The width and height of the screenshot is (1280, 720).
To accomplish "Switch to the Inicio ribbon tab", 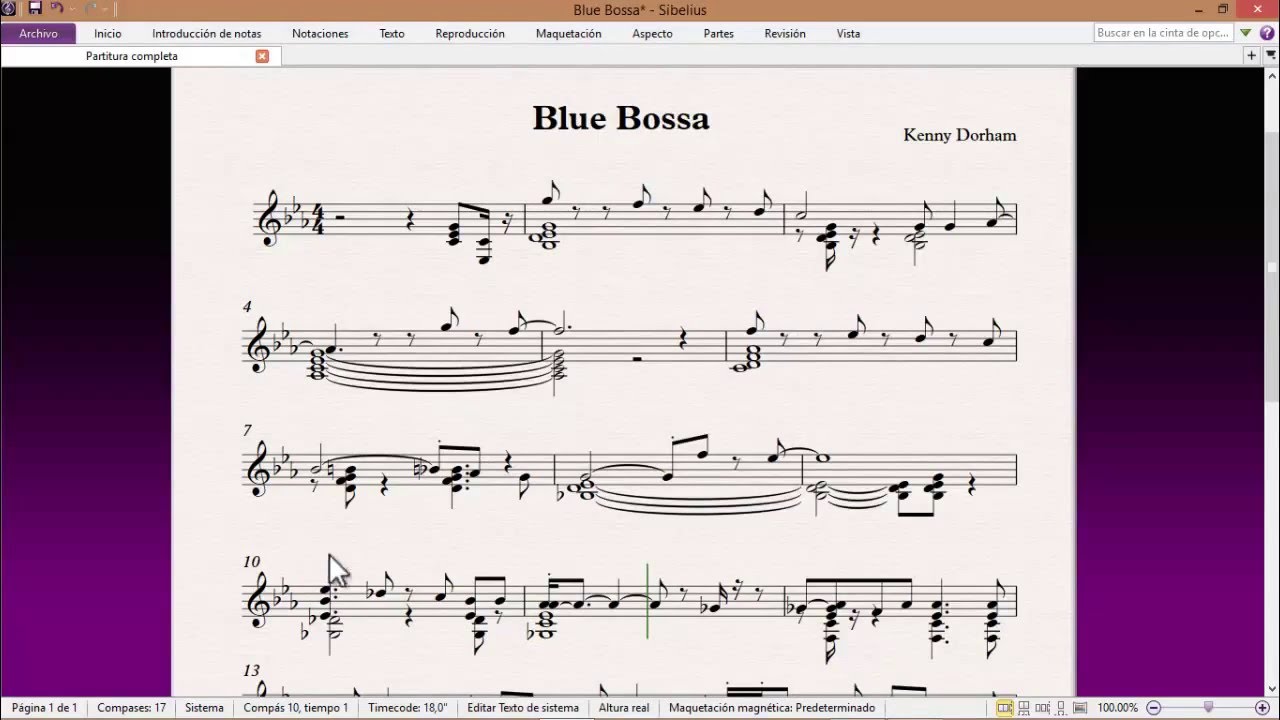I will tap(108, 33).
